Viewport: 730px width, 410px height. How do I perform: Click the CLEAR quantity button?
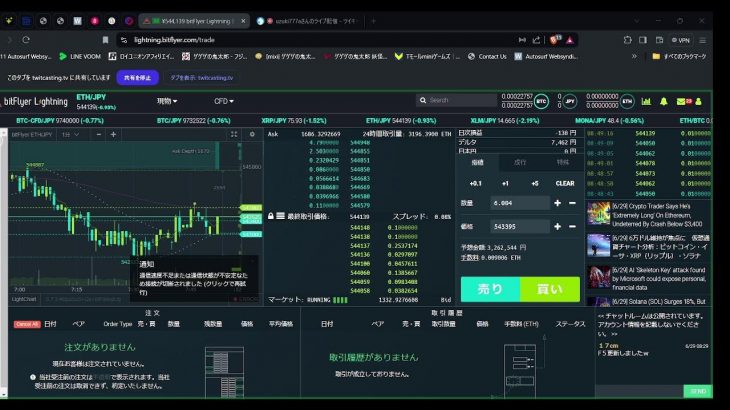pyautogui.click(x=565, y=183)
